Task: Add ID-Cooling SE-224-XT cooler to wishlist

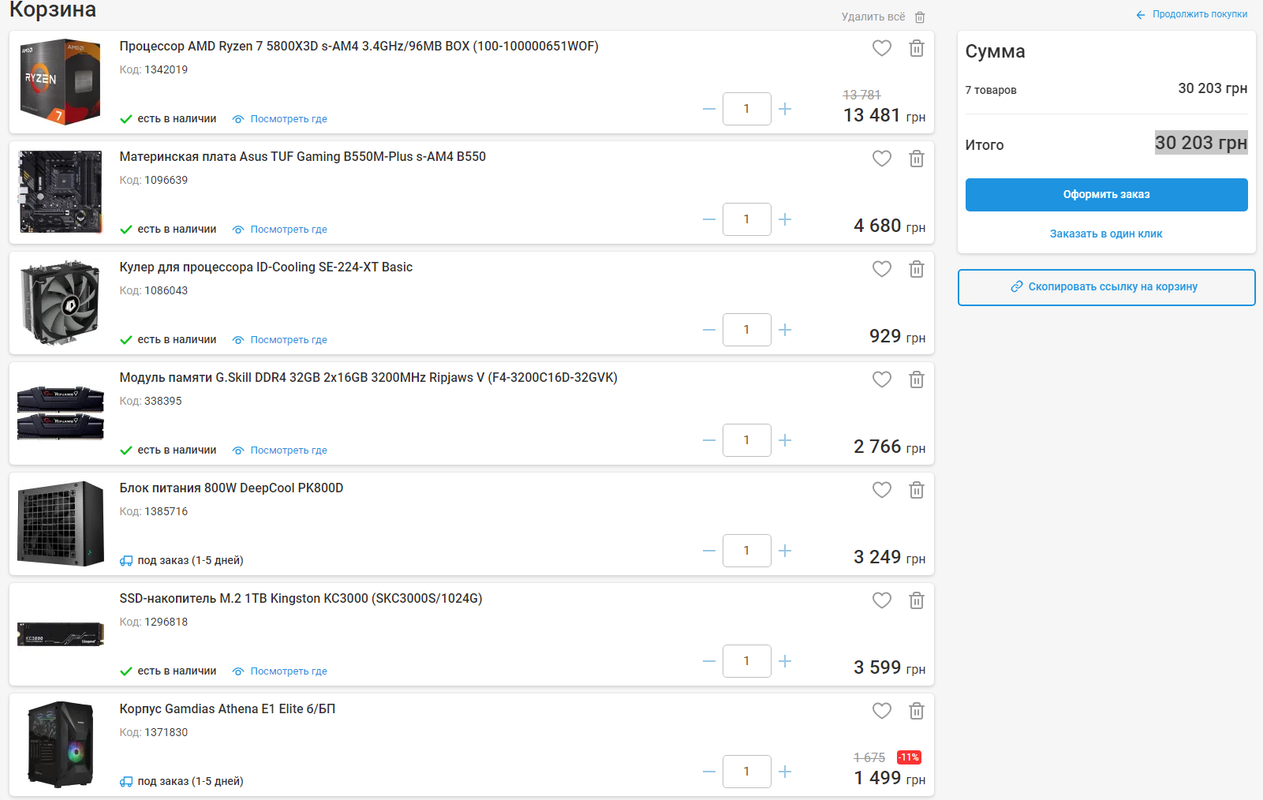Action: [x=881, y=269]
